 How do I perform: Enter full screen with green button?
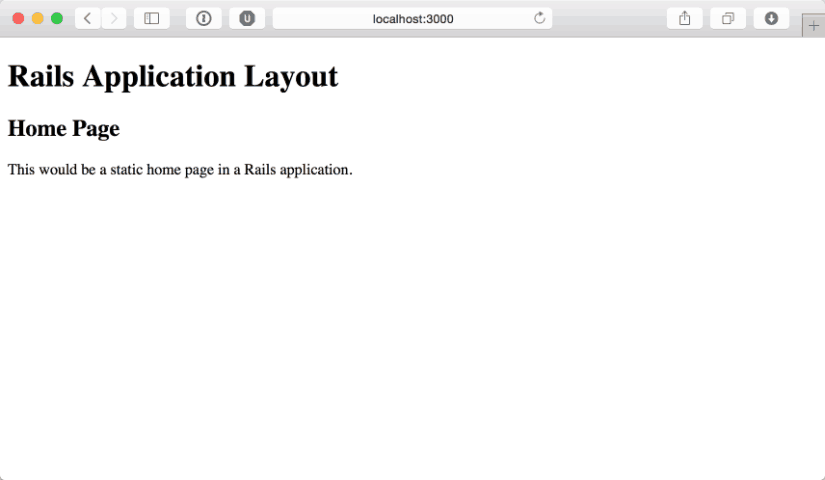pos(57,18)
